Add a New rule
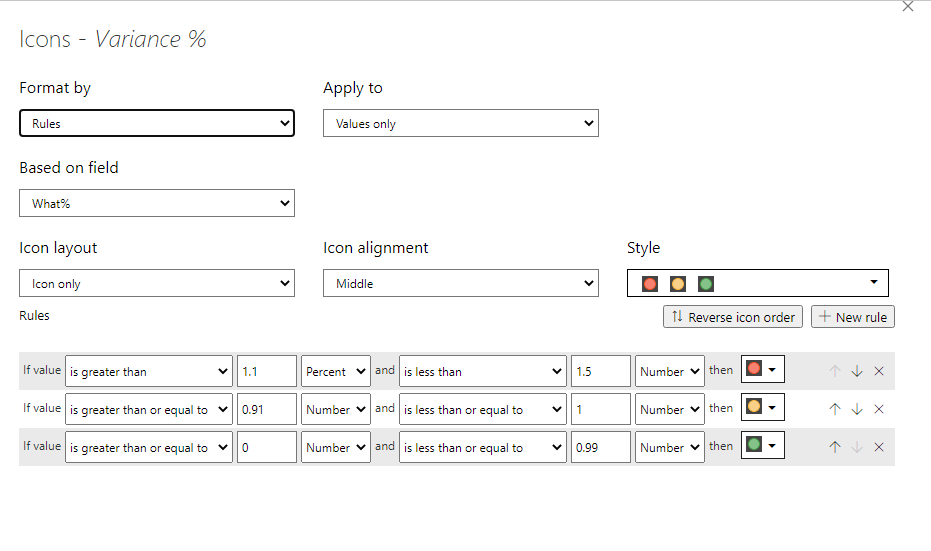 pyautogui.click(x=853, y=316)
